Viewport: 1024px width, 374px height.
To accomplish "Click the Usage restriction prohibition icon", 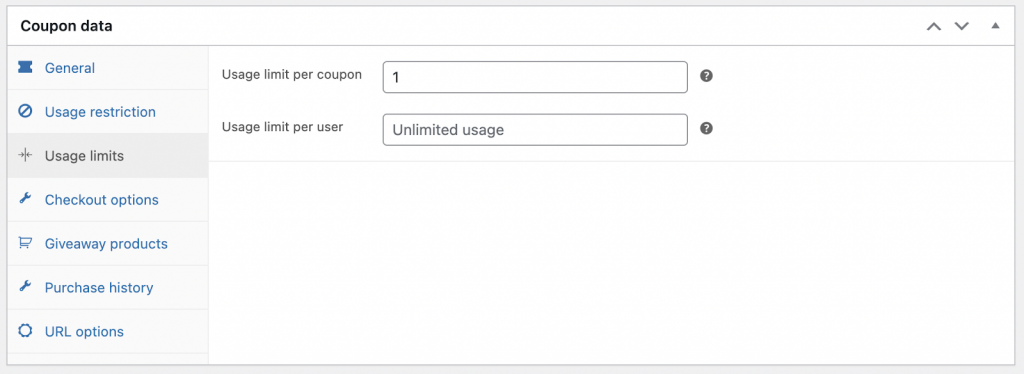I will pos(25,112).
